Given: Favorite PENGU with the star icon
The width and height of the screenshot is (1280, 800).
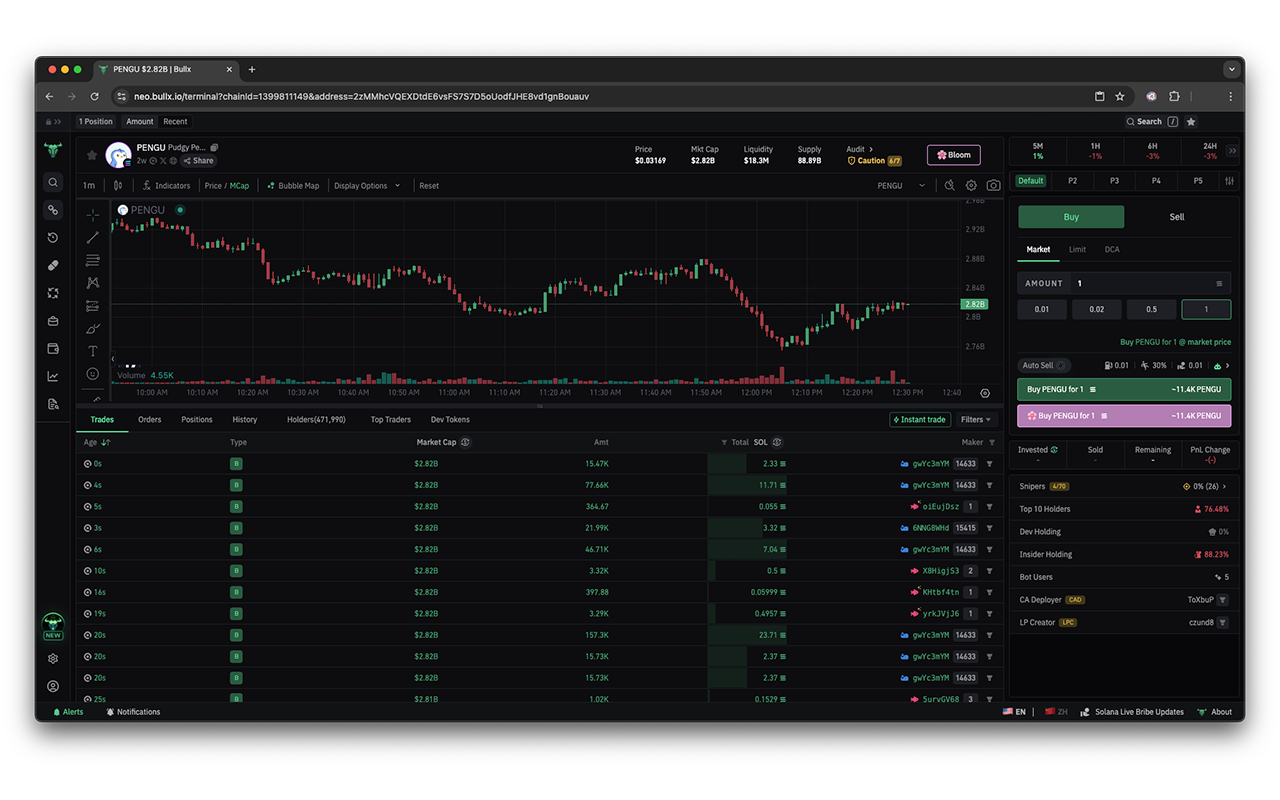Looking at the screenshot, I should [92, 155].
